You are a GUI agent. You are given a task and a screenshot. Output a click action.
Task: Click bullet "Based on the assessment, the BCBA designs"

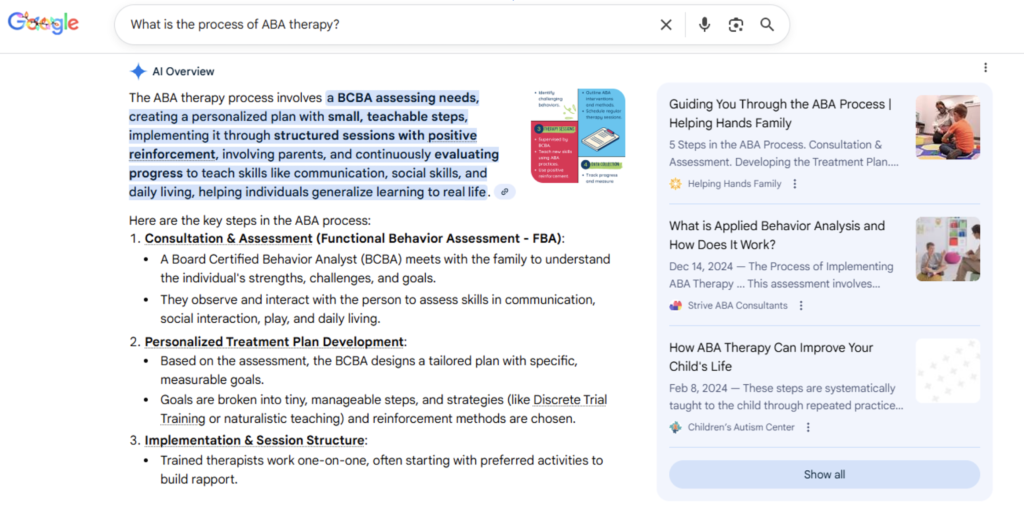pyautogui.click(x=369, y=370)
